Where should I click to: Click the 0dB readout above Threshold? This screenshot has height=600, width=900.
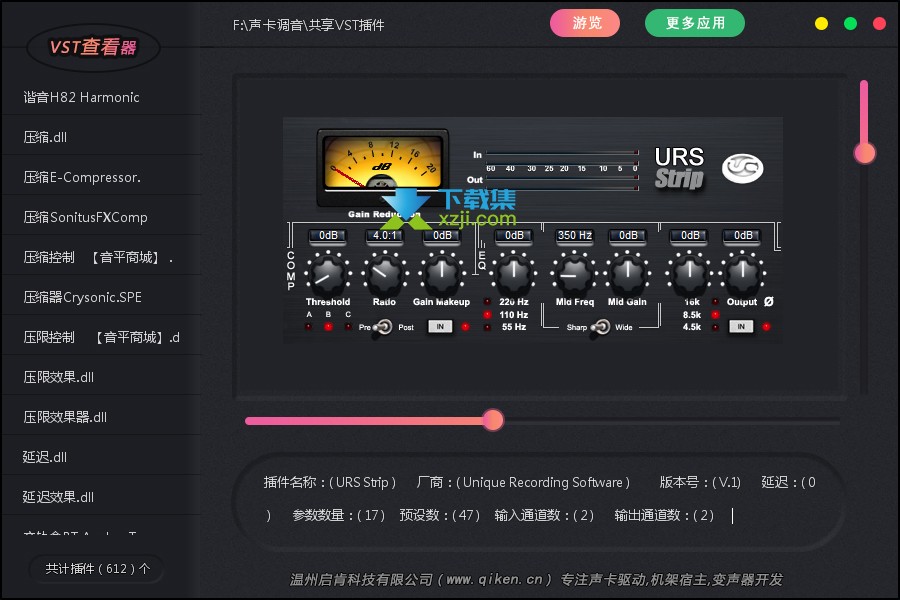pyautogui.click(x=328, y=235)
